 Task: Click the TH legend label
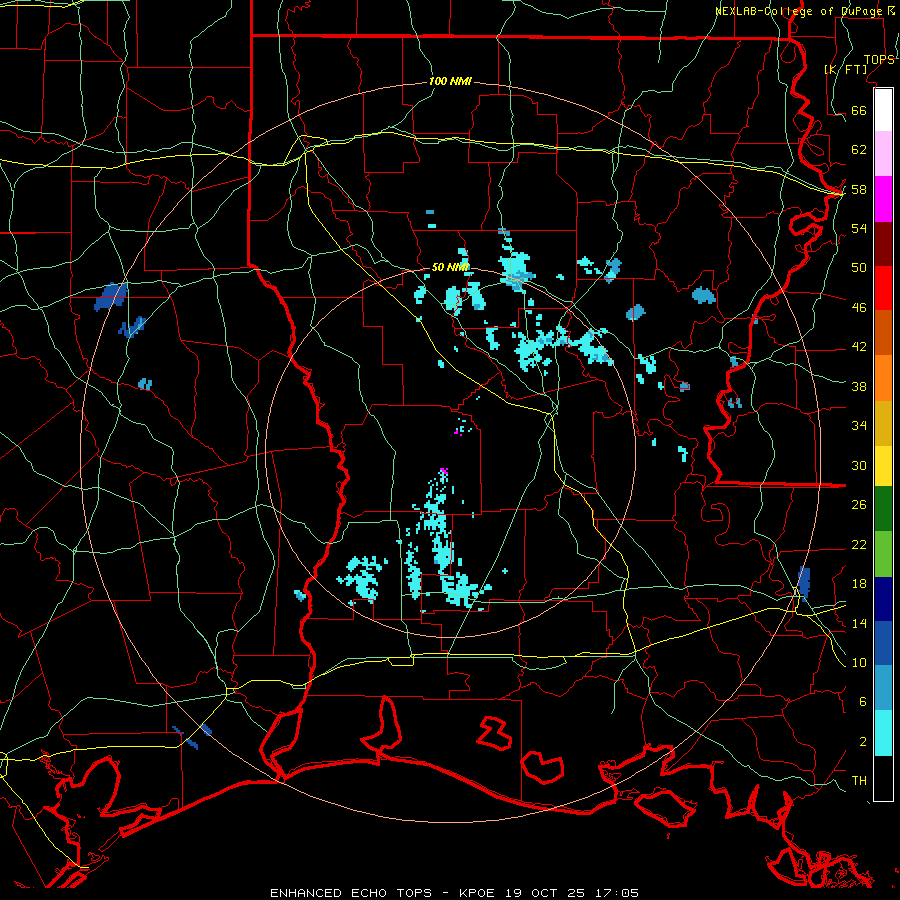point(859,780)
